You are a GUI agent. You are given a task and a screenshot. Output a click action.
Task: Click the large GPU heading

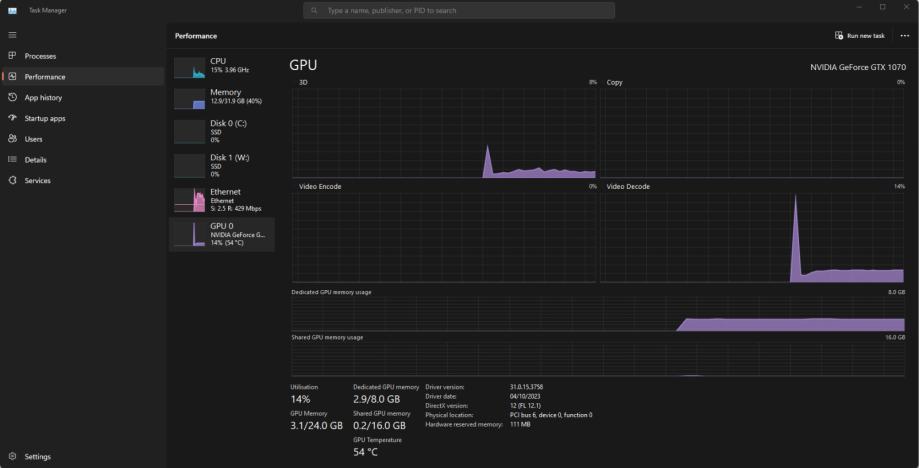click(303, 65)
